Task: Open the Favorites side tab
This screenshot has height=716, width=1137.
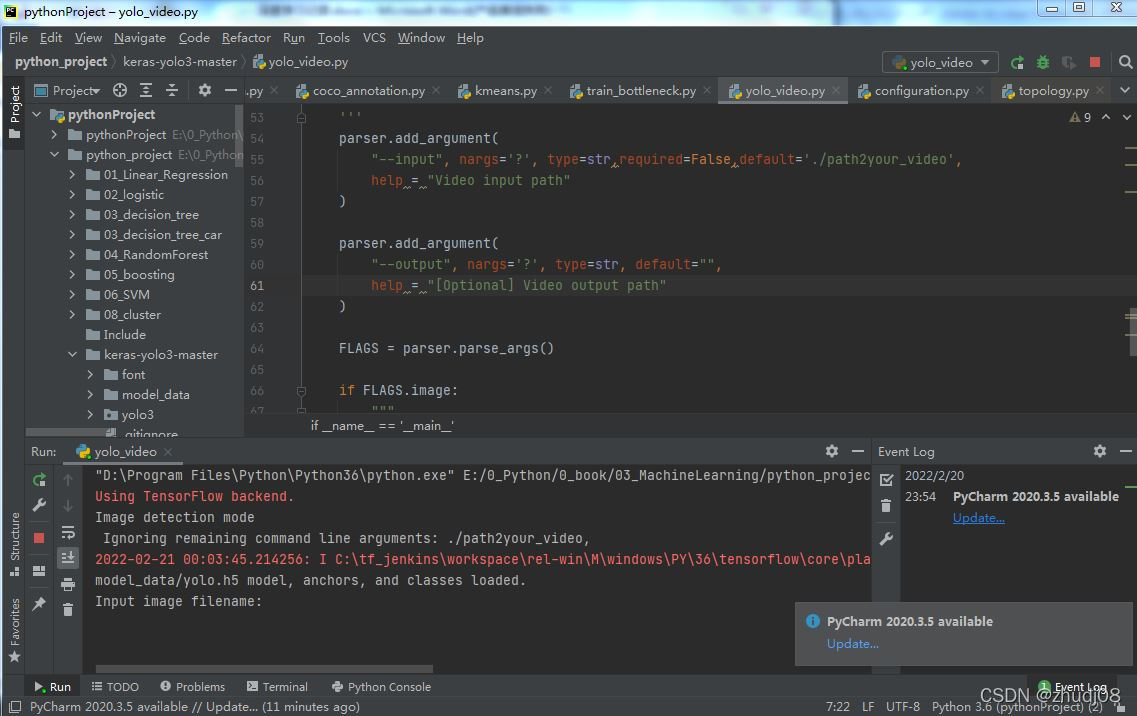Action: [x=15, y=630]
